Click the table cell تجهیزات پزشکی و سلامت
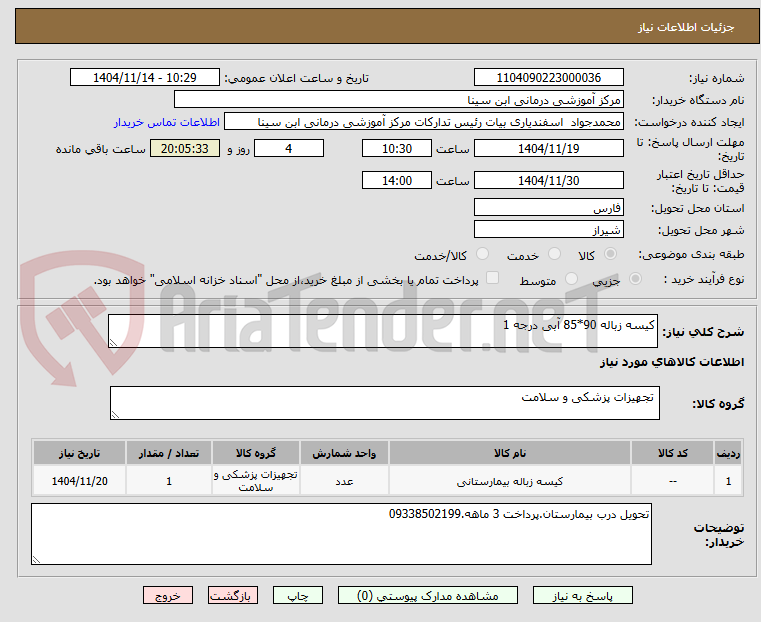761x622 pixels. click(256, 481)
